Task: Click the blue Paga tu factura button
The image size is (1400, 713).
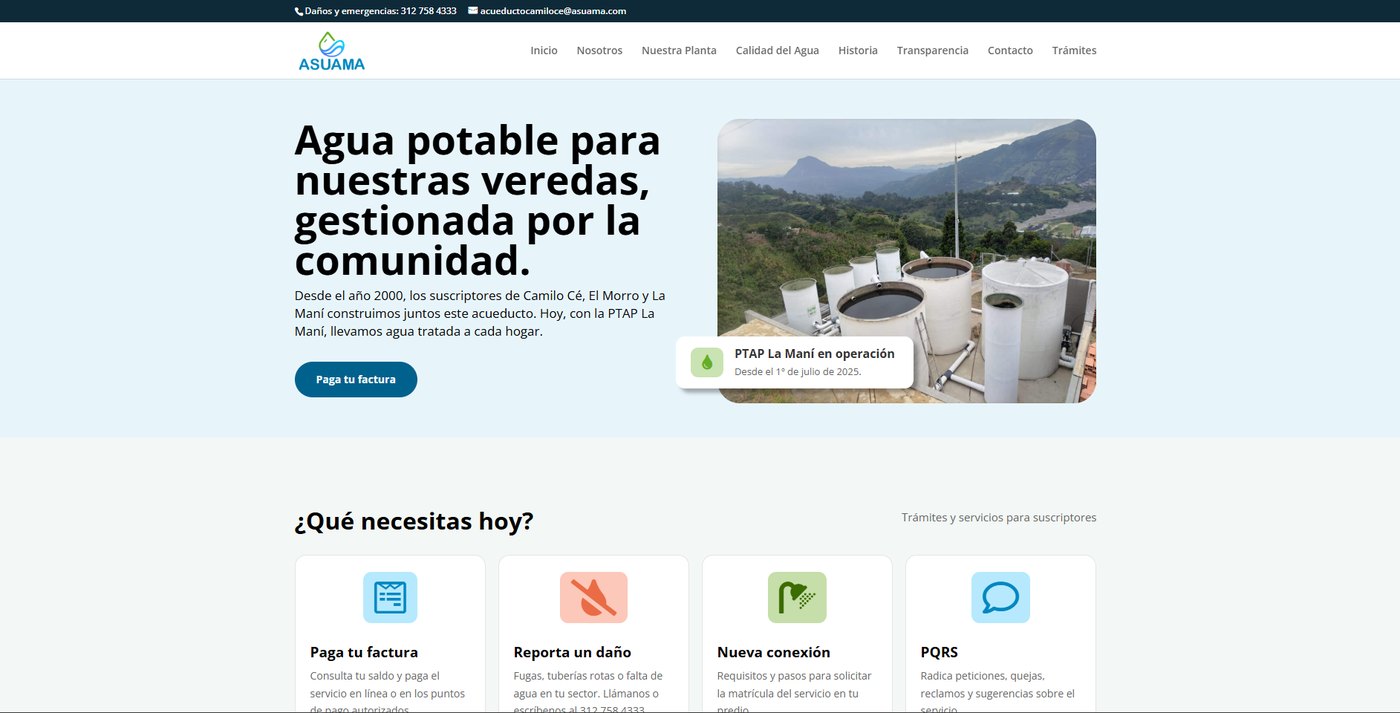Action: tap(356, 379)
